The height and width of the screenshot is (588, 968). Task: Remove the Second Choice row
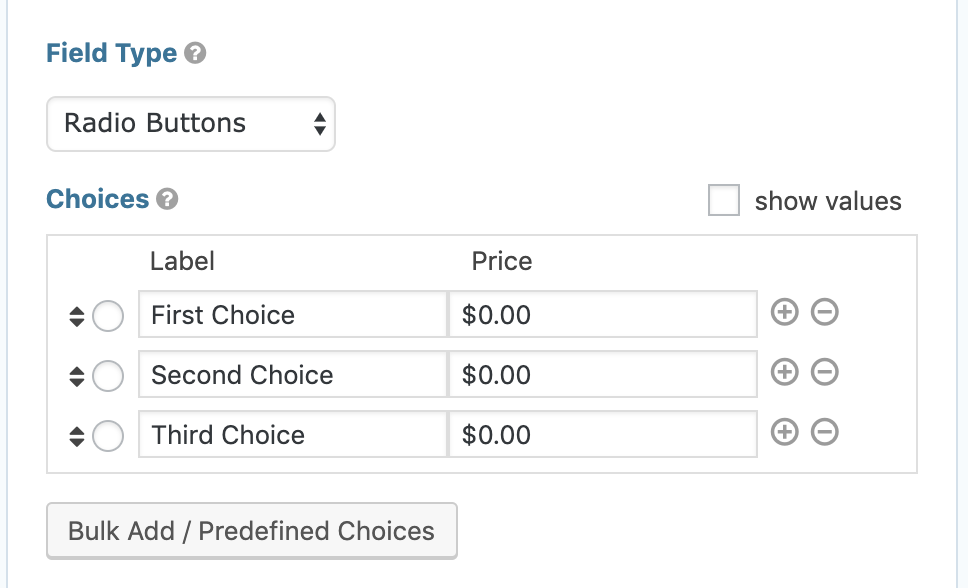tap(825, 372)
